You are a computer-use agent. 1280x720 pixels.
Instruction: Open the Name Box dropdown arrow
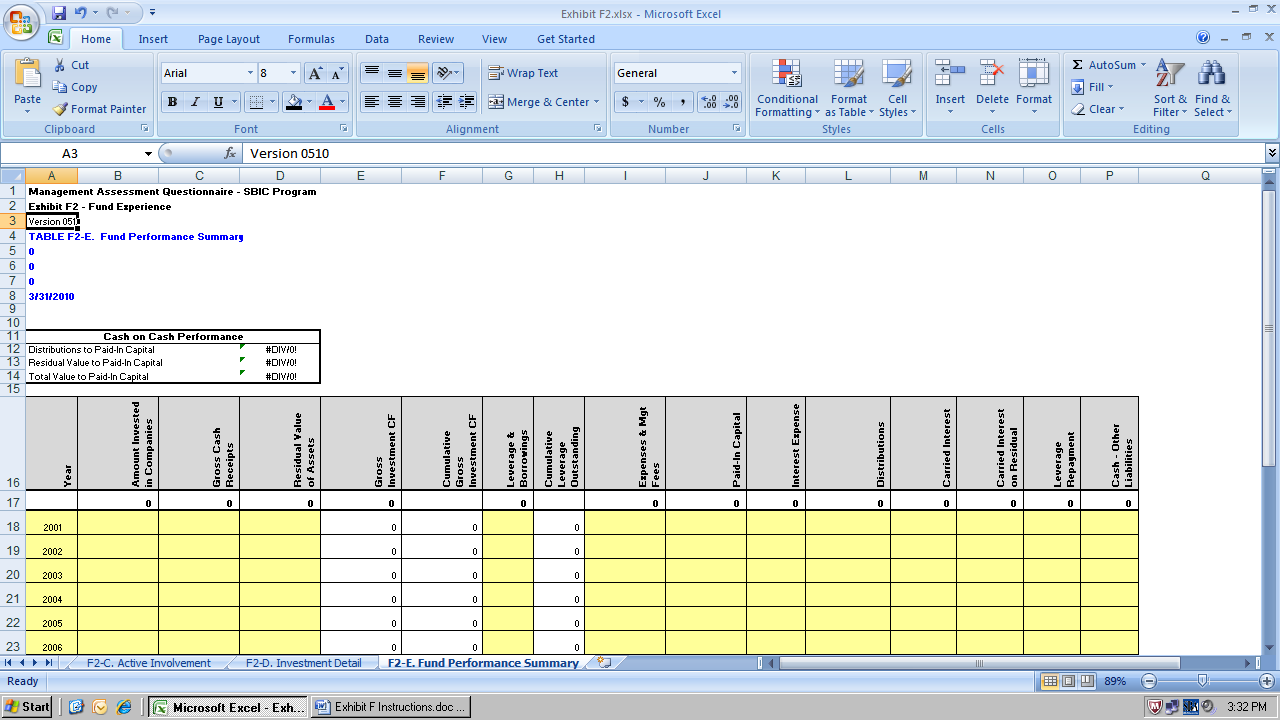[148, 154]
